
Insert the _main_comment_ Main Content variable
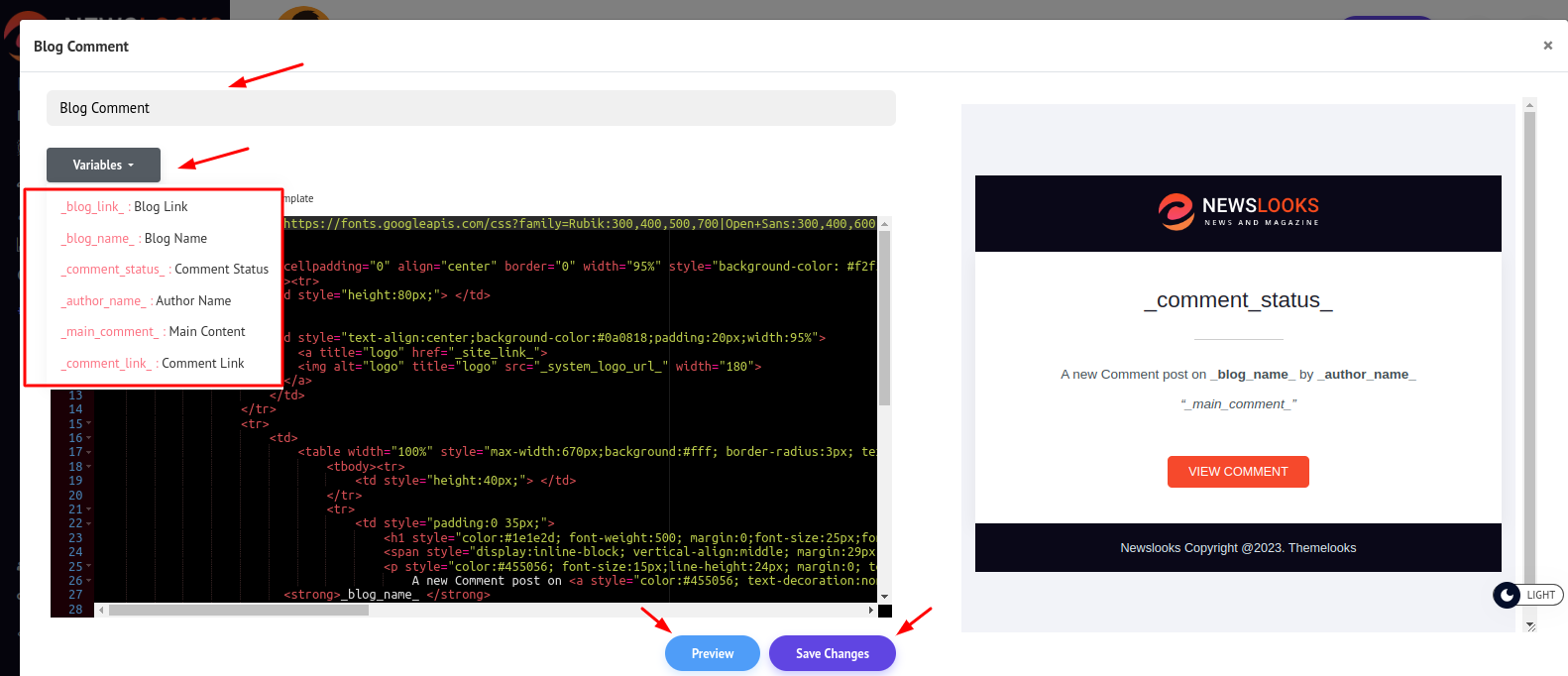point(154,332)
